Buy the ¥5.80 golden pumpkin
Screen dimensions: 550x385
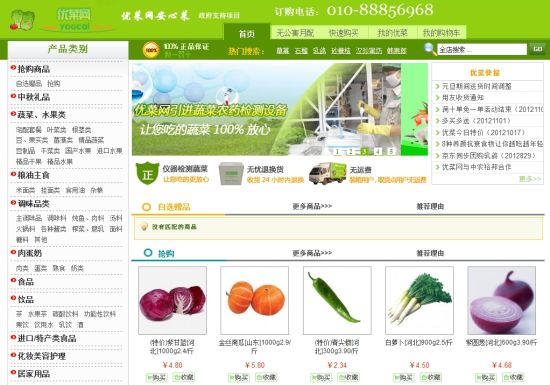tap(239, 377)
